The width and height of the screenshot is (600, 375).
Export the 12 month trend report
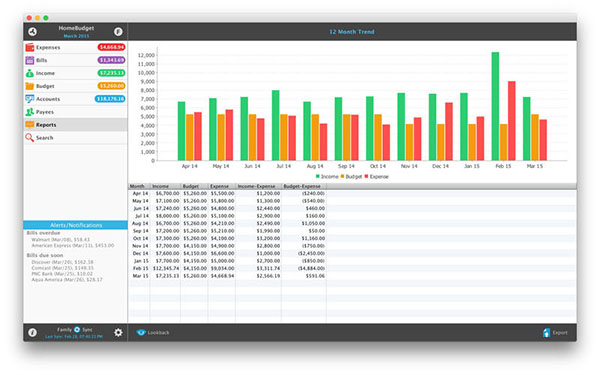pos(555,333)
